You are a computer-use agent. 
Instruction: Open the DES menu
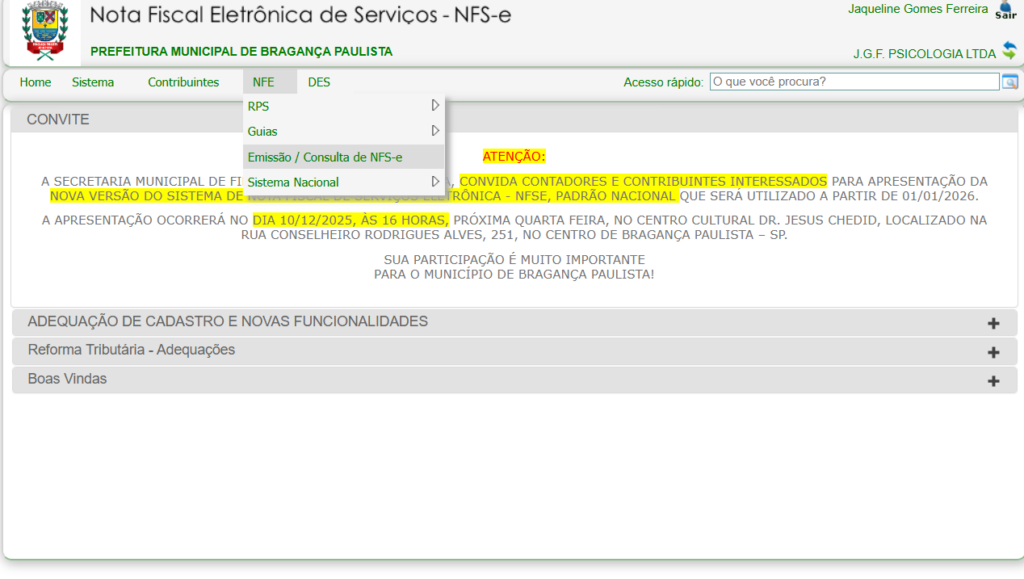pos(319,82)
